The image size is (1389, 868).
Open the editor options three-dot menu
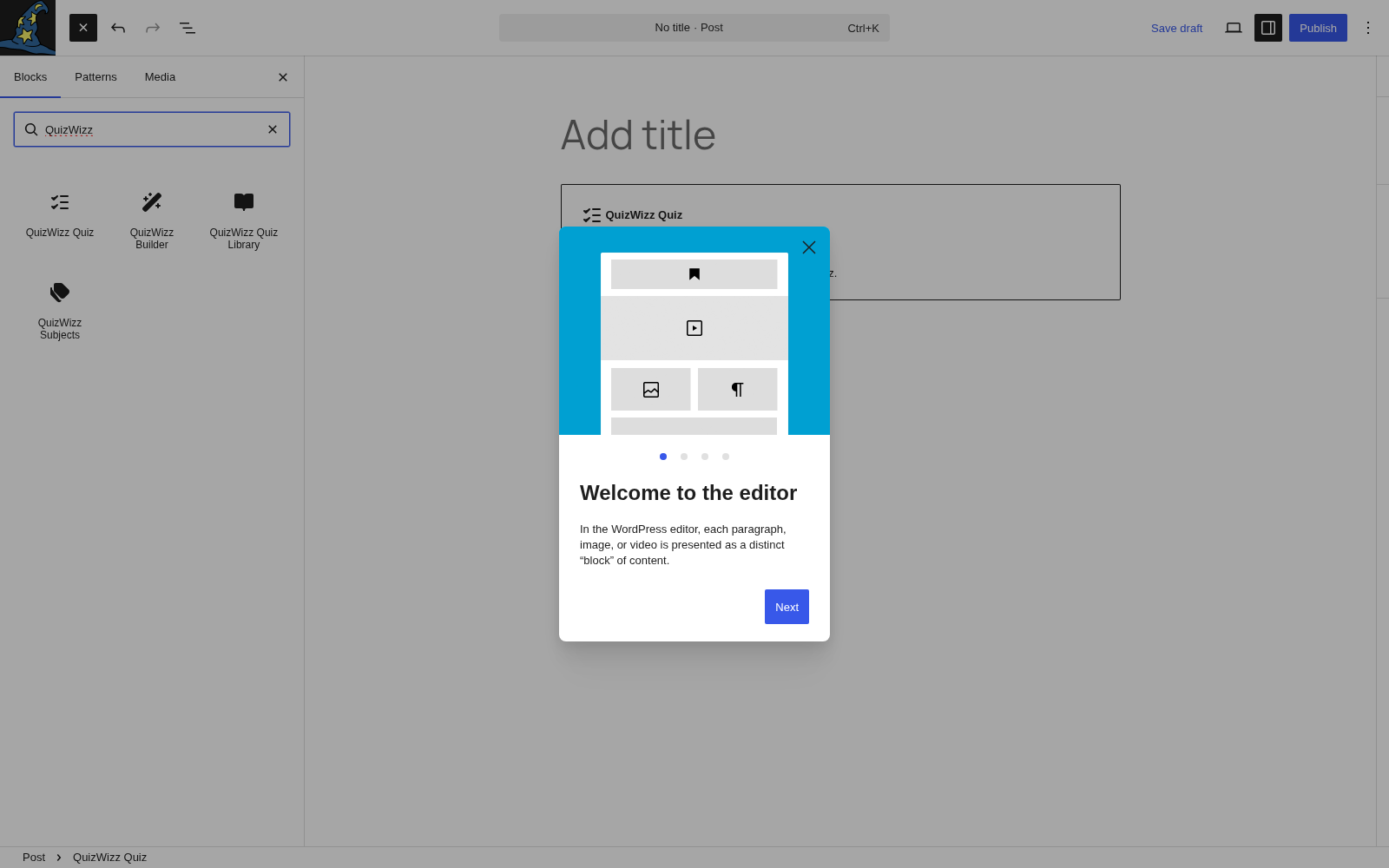1368,28
